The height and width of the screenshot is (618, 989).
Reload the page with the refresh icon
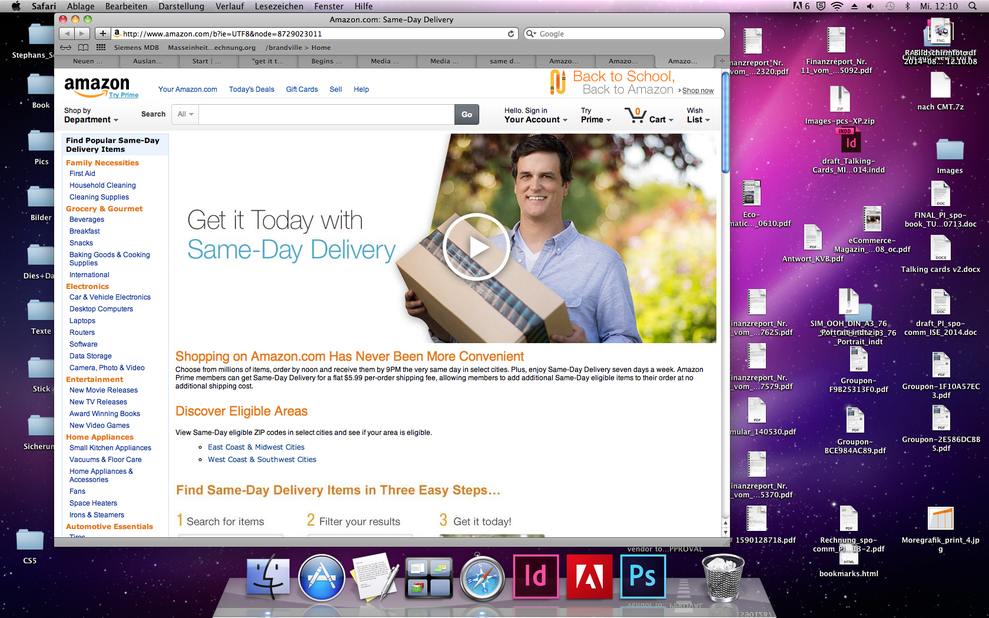coord(511,33)
